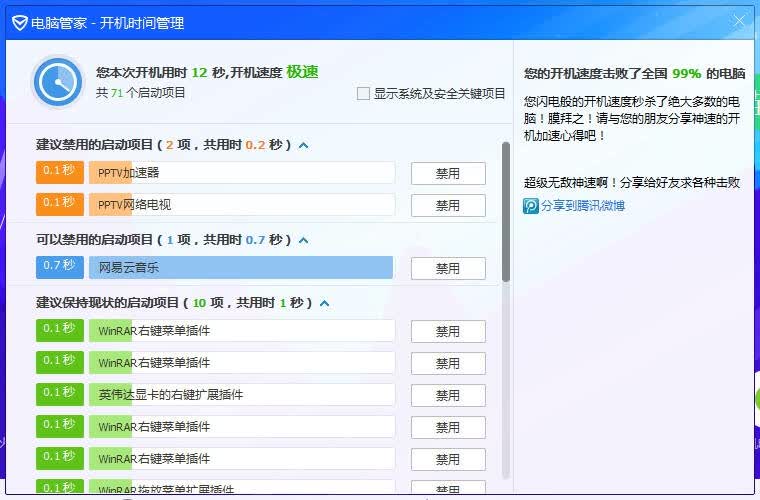Collapse the 建议禁用的启动项目 section
The height and width of the screenshot is (500, 760).
point(304,145)
